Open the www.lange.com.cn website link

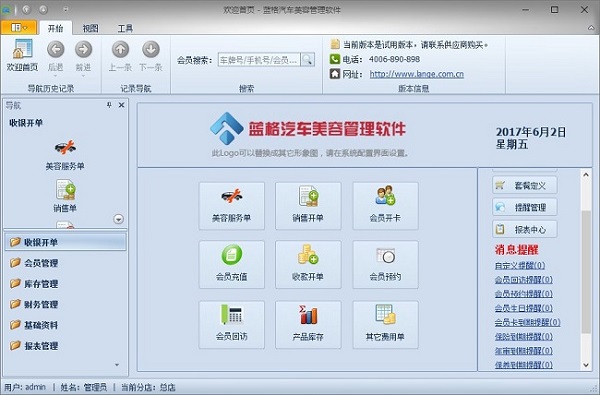416,74
